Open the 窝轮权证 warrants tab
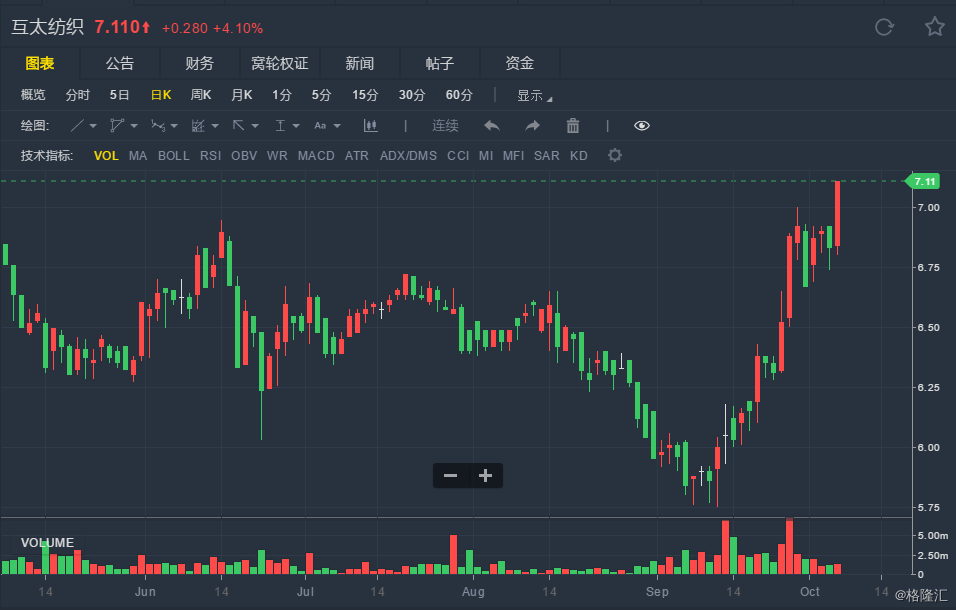Image resolution: width=956 pixels, height=610 pixels. click(x=279, y=63)
